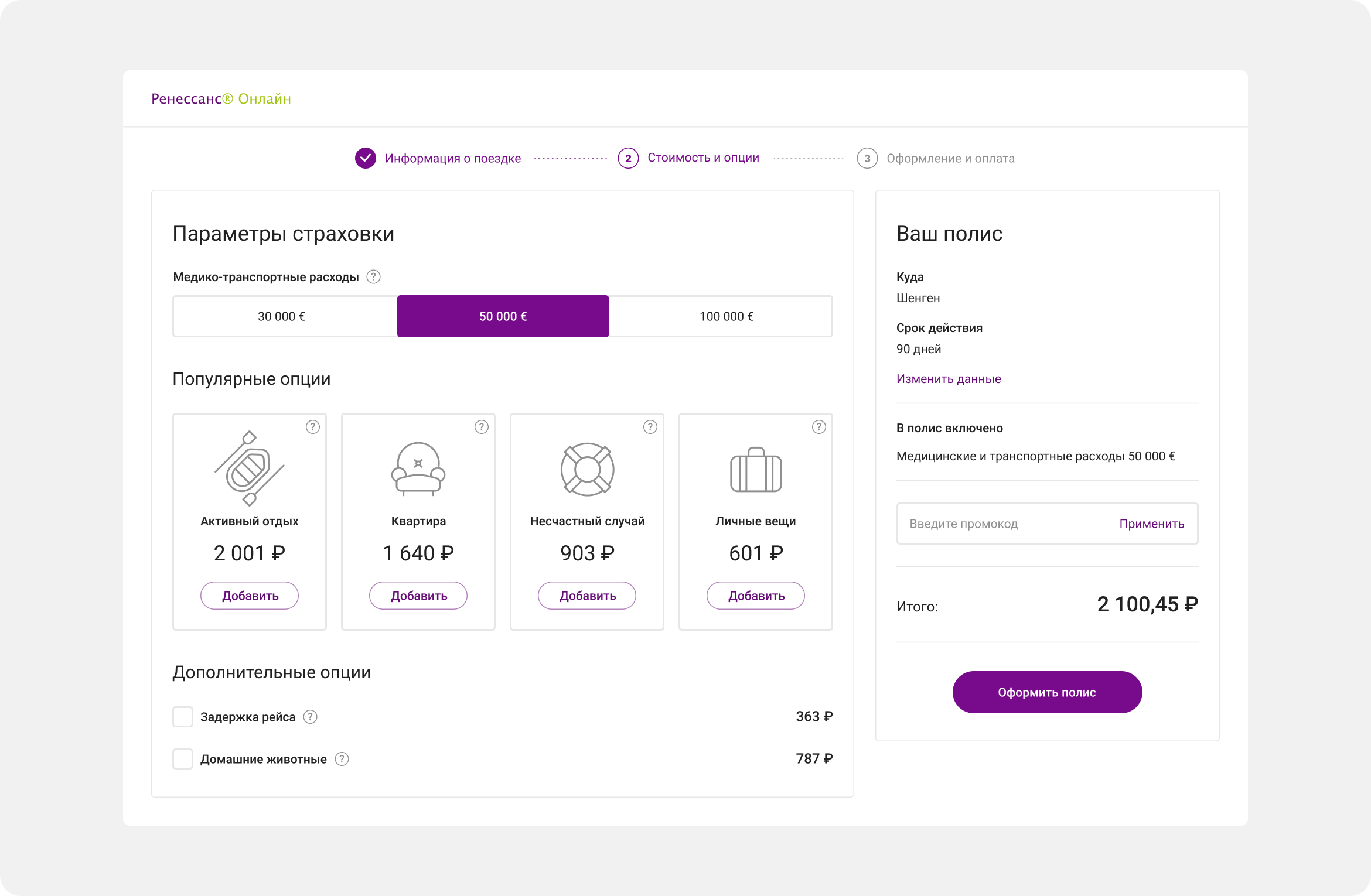Show help for Задержка рейса option

310,717
